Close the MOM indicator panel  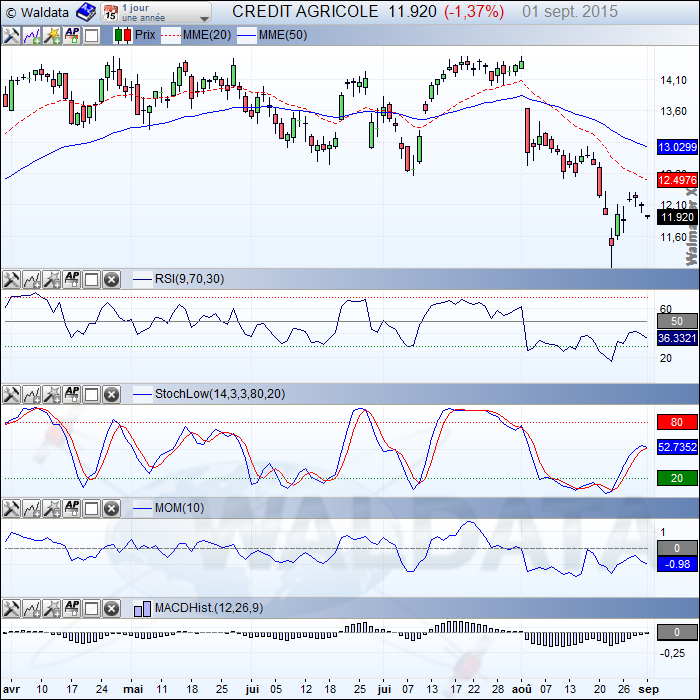click(x=111, y=508)
